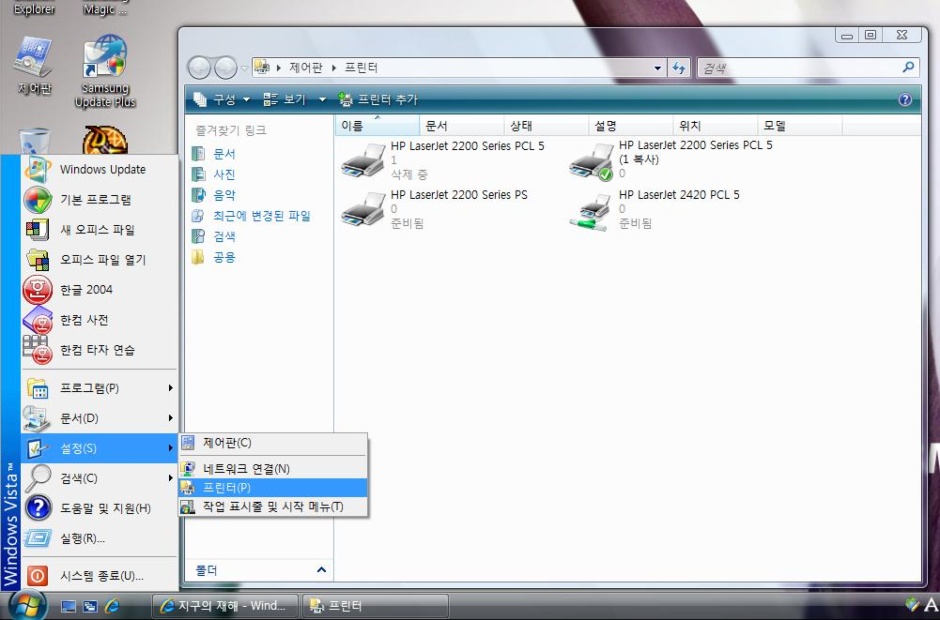Click 시스템 종료(U)...
The width and height of the screenshot is (940, 620).
[100, 576]
